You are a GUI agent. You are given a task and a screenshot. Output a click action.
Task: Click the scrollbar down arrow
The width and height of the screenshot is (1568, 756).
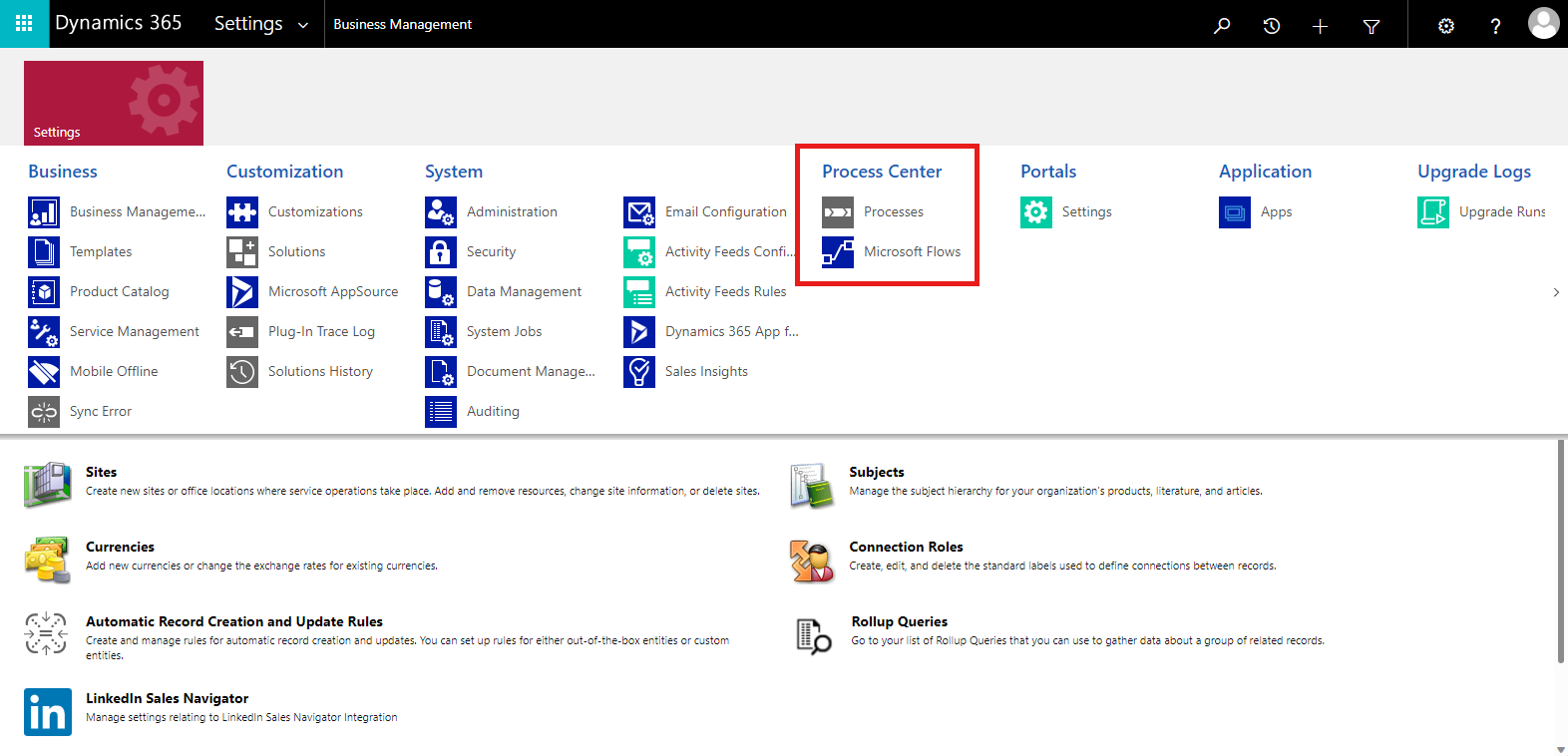pos(1561,749)
